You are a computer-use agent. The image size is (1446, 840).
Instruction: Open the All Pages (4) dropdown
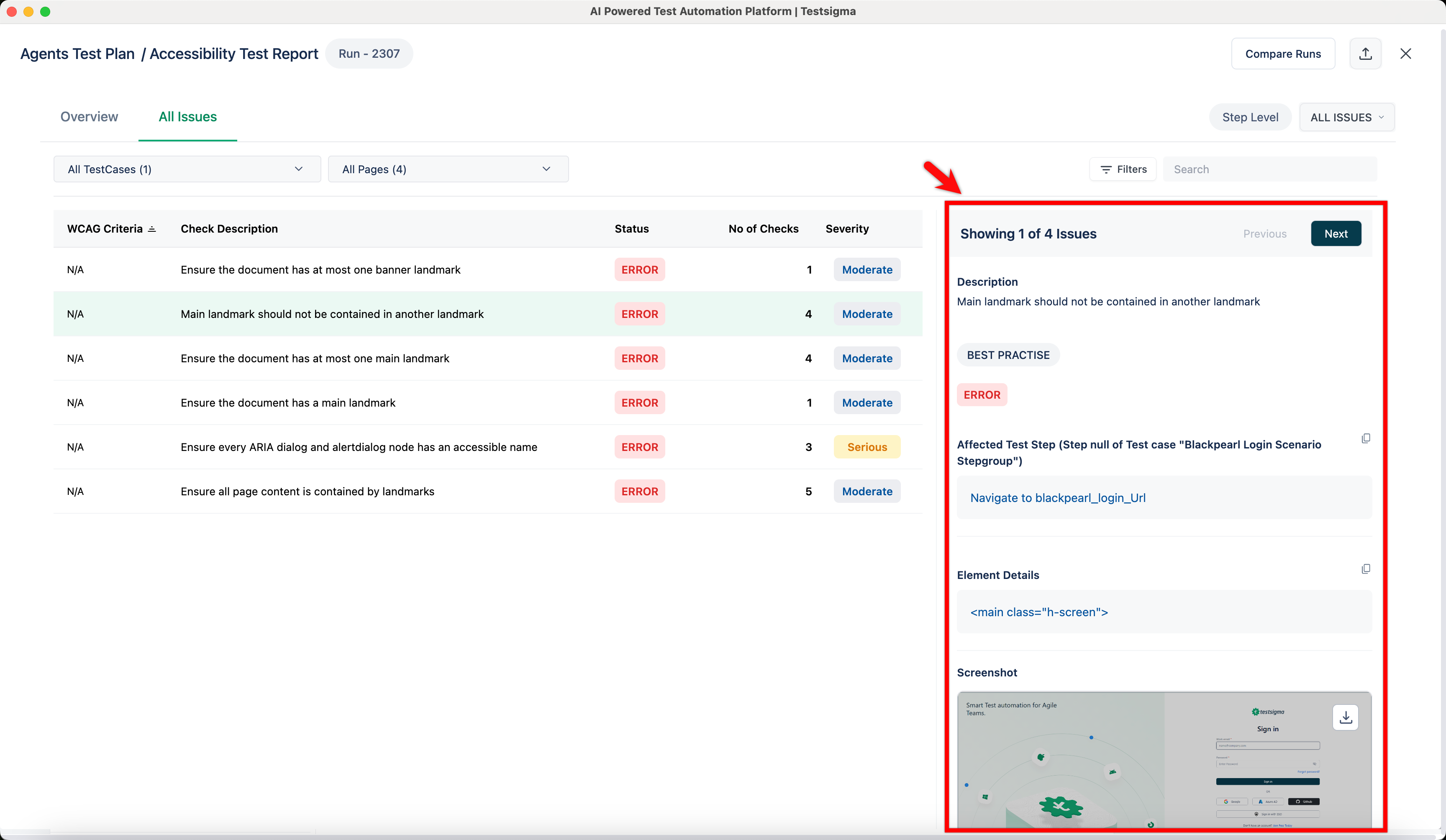[x=448, y=169]
